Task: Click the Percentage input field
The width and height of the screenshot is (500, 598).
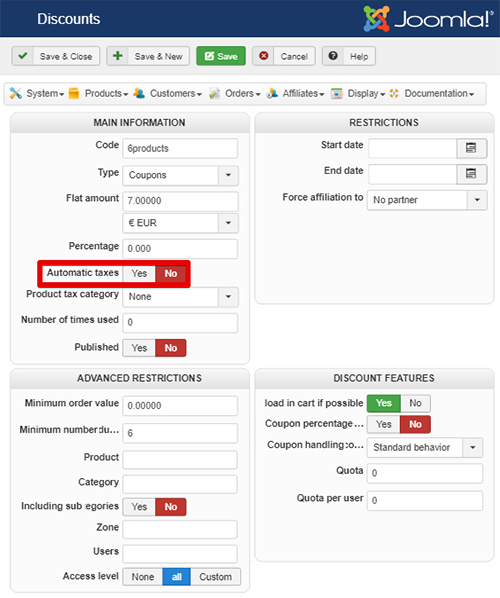Action: (180, 249)
